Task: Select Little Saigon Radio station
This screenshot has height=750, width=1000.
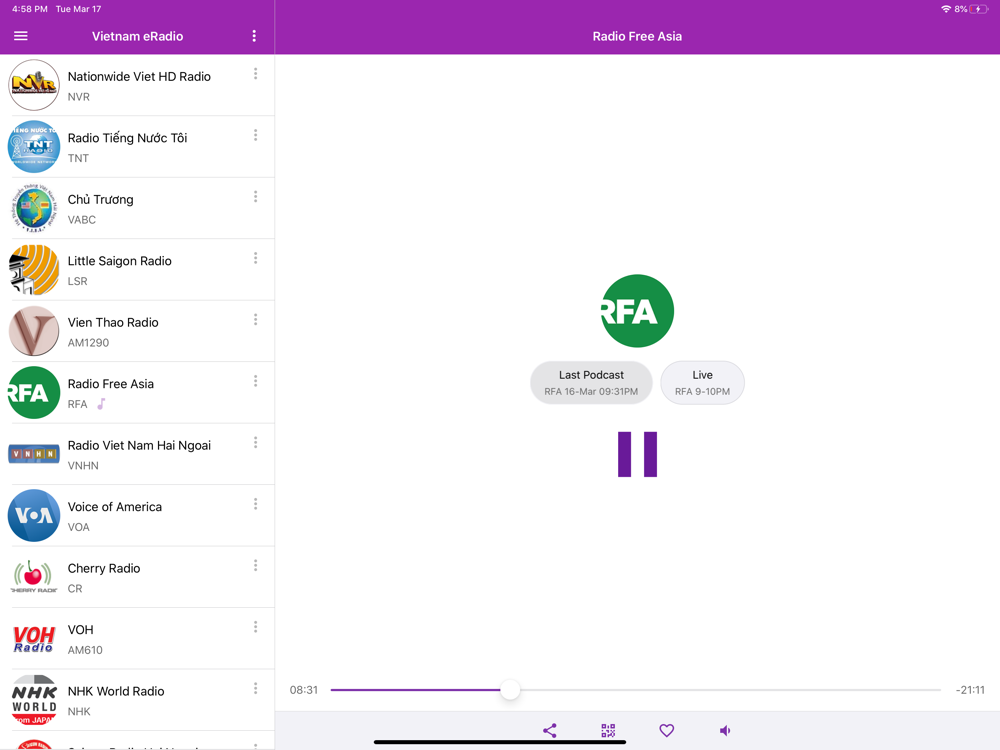Action: click(137, 269)
